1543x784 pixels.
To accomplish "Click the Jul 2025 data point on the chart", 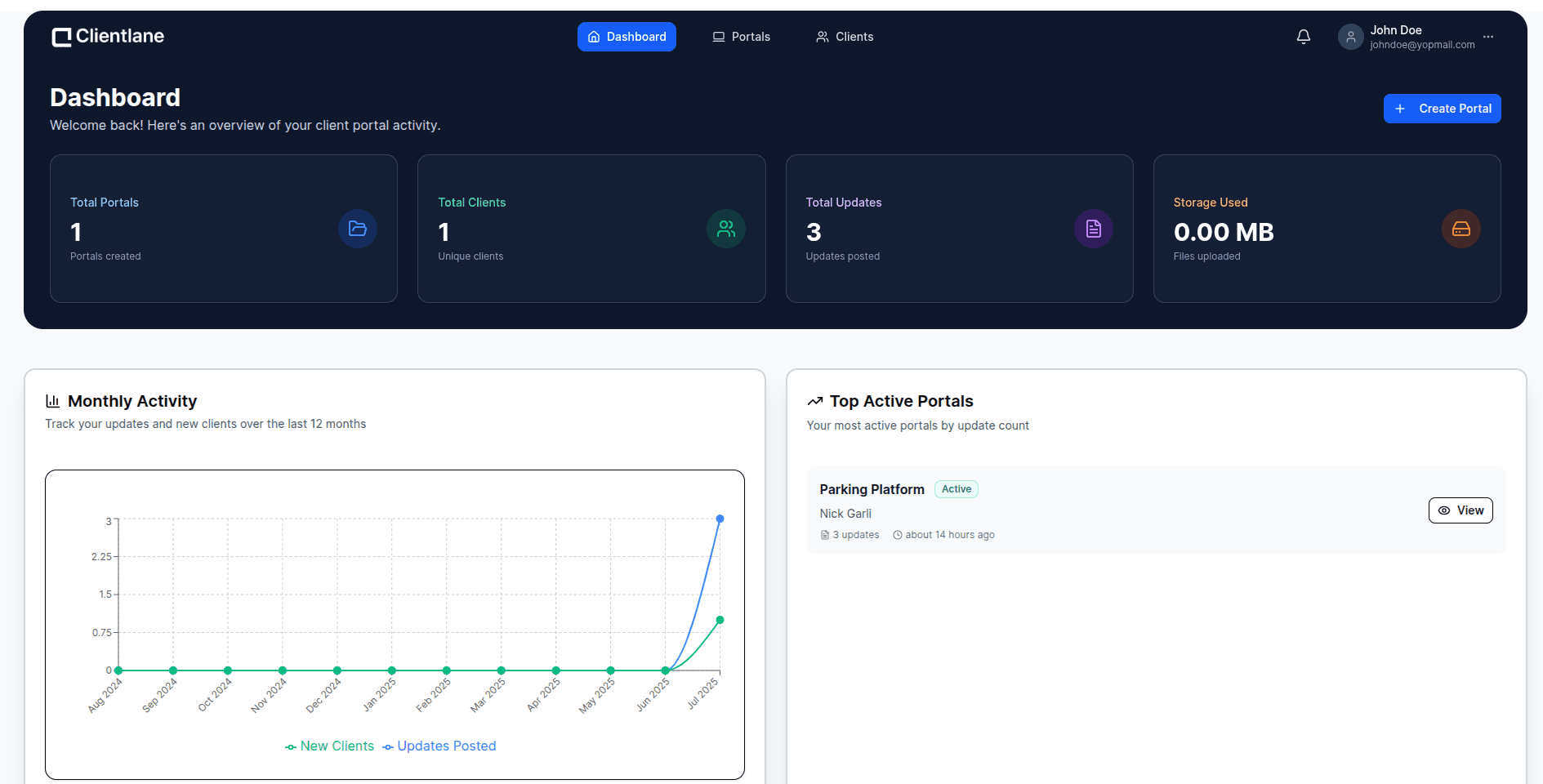I will pyautogui.click(x=720, y=518).
